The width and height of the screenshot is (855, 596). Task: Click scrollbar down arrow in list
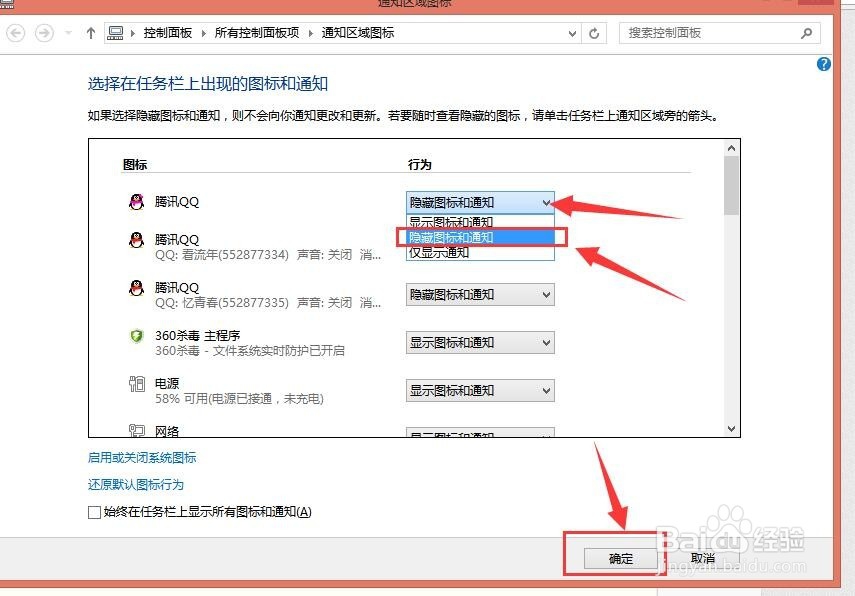click(x=732, y=429)
